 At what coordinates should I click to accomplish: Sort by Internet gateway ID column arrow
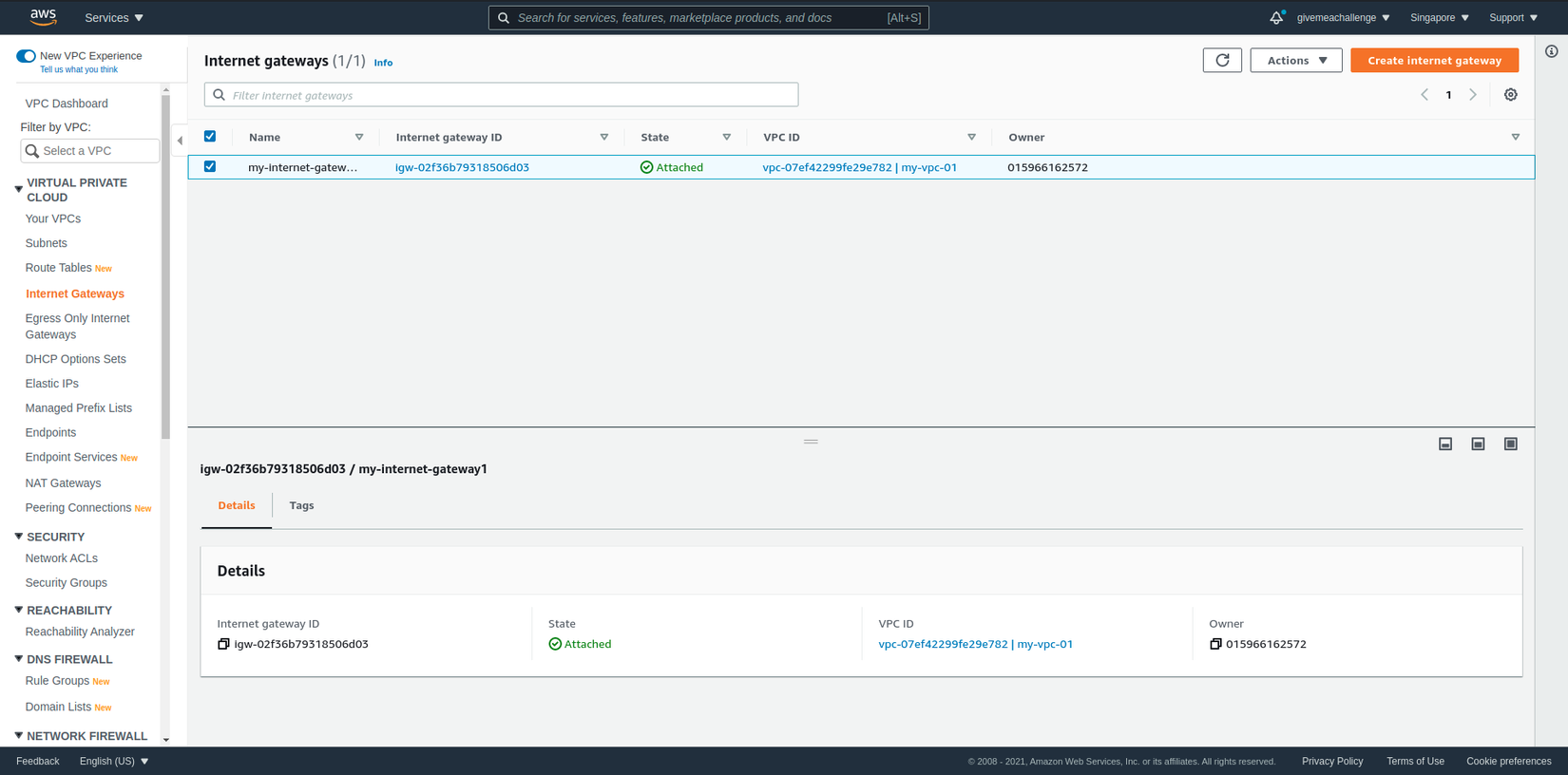point(604,137)
